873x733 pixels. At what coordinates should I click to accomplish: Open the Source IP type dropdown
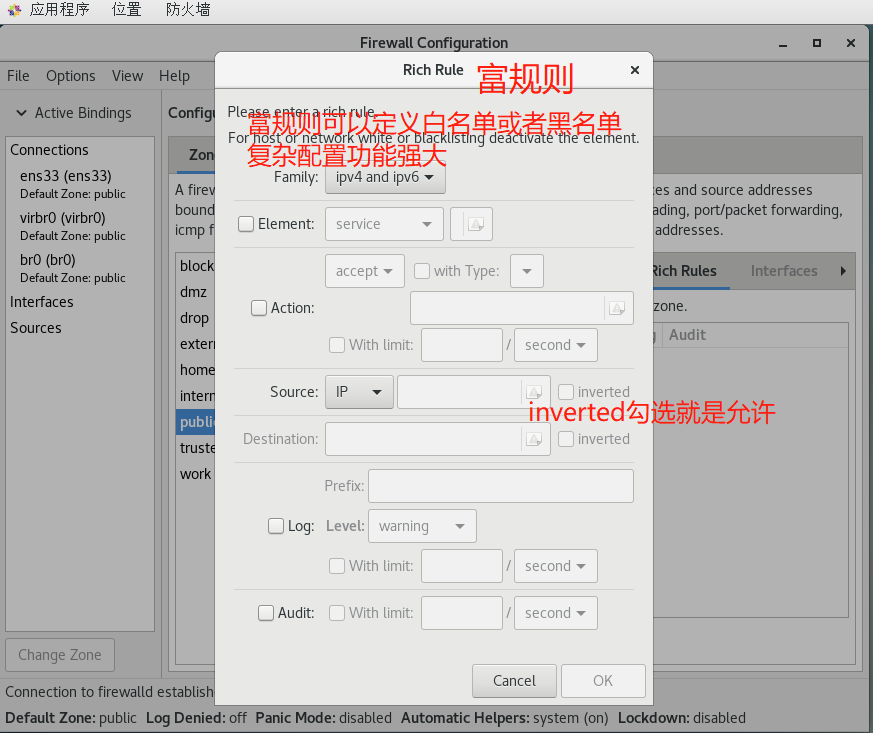tap(359, 392)
